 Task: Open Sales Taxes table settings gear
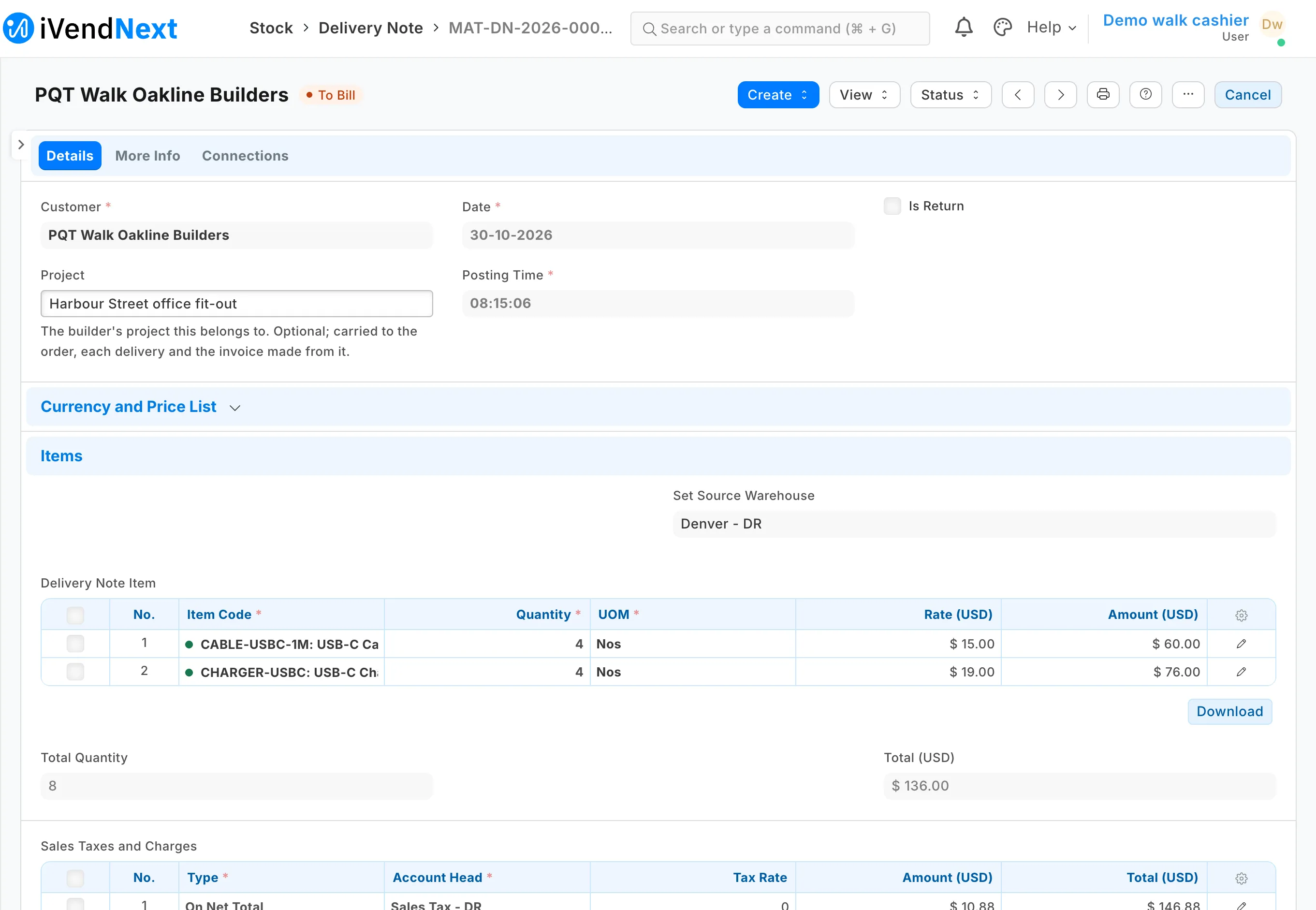tap(1242, 879)
